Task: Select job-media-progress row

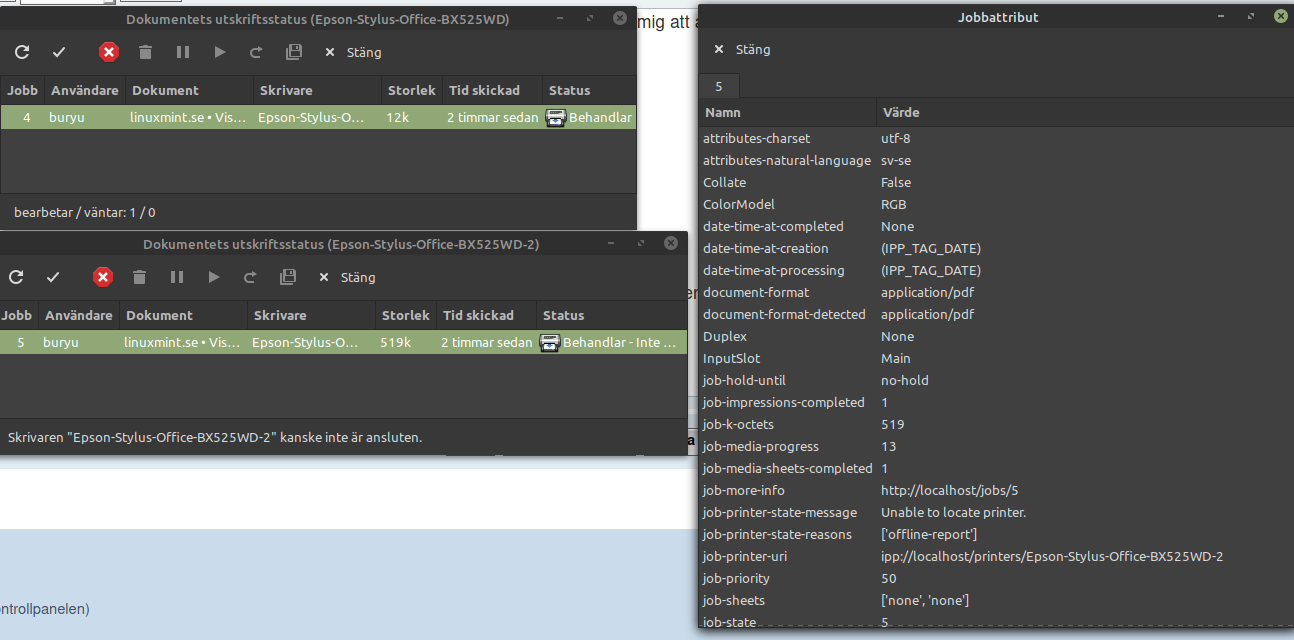Action: 996,446
